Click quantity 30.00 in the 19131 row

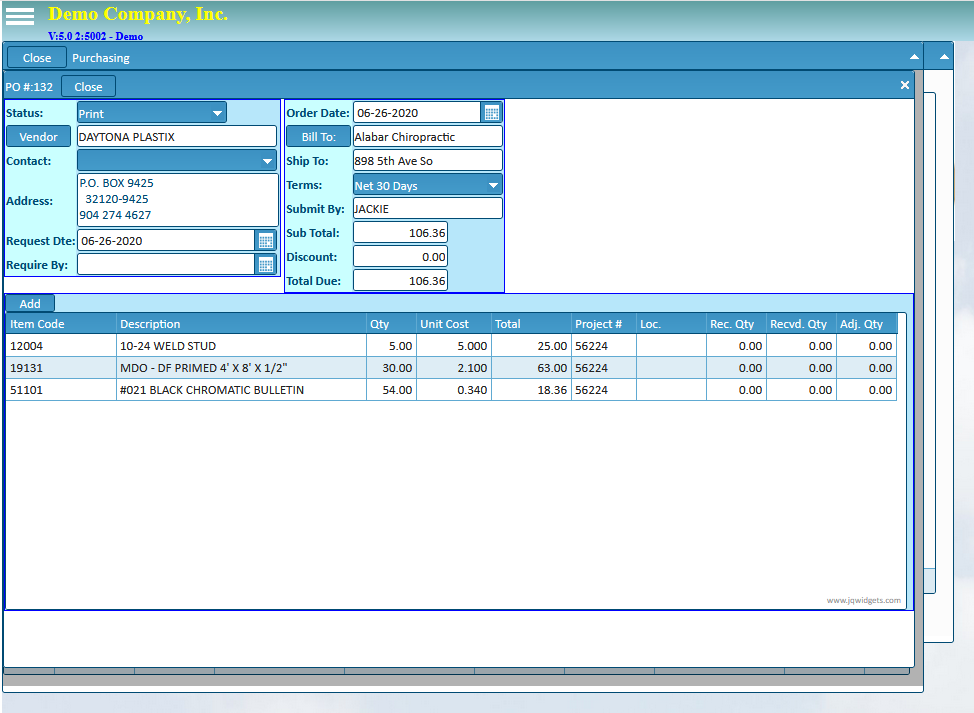(x=391, y=368)
